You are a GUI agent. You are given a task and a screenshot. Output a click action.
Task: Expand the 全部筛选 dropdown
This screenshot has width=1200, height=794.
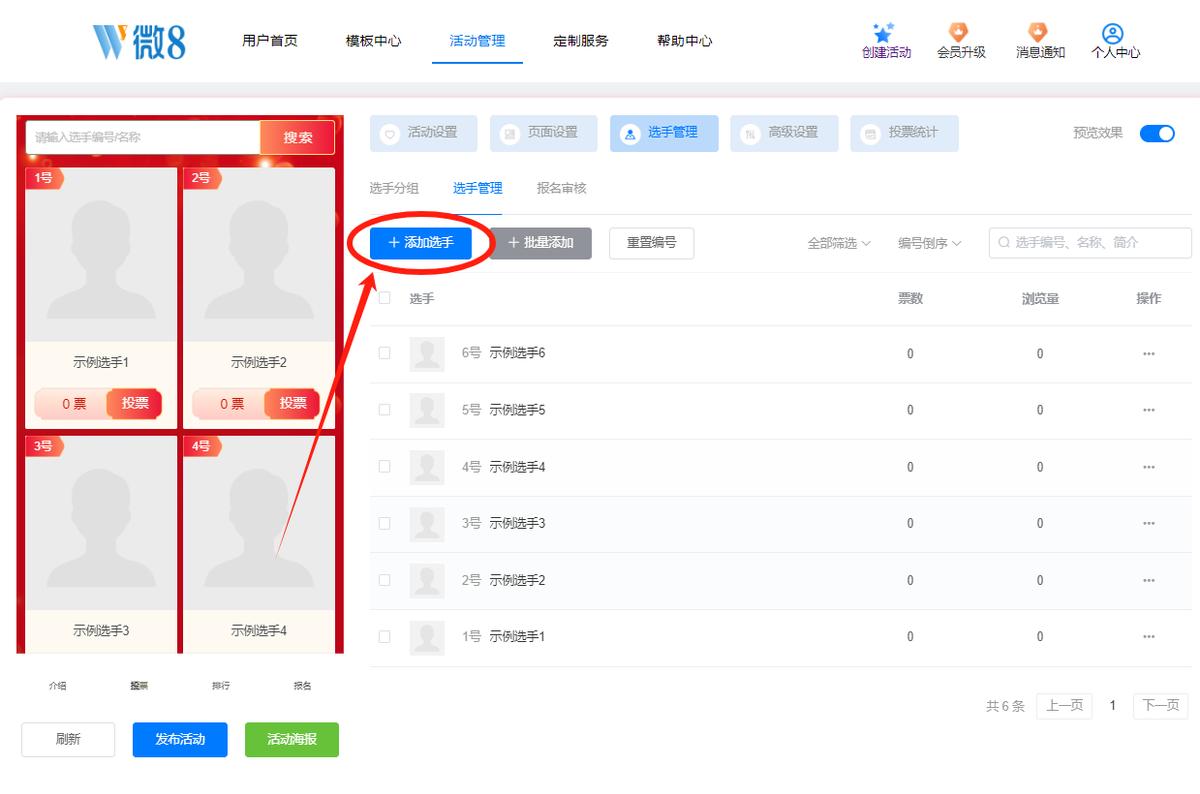click(x=839, y=243)
